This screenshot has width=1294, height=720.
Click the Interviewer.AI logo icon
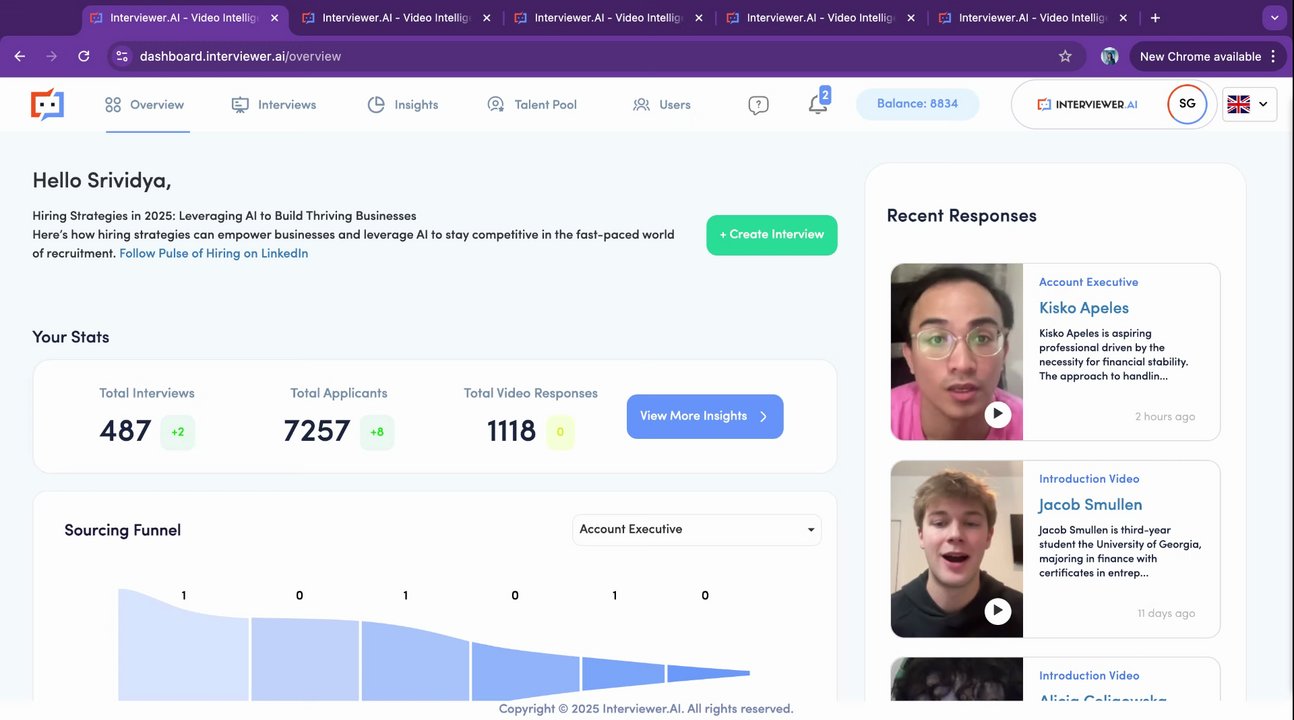tap(47, 104)
